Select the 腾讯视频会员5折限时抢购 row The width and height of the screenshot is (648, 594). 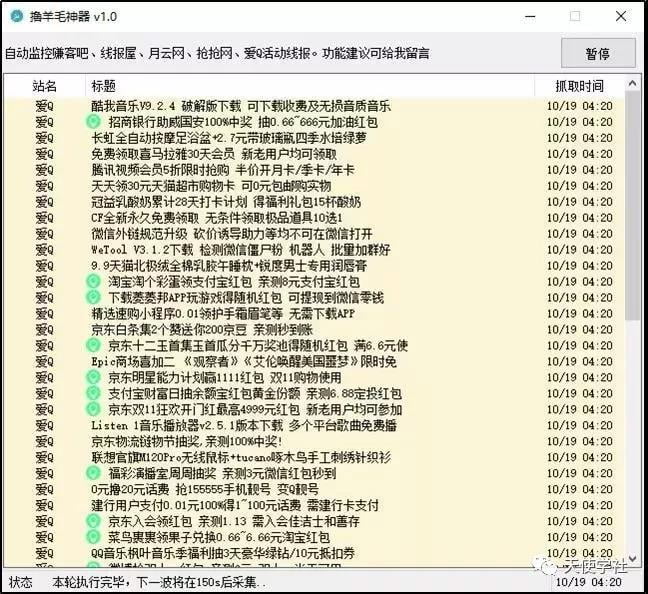pyautogui.click(x=314, y=170)
